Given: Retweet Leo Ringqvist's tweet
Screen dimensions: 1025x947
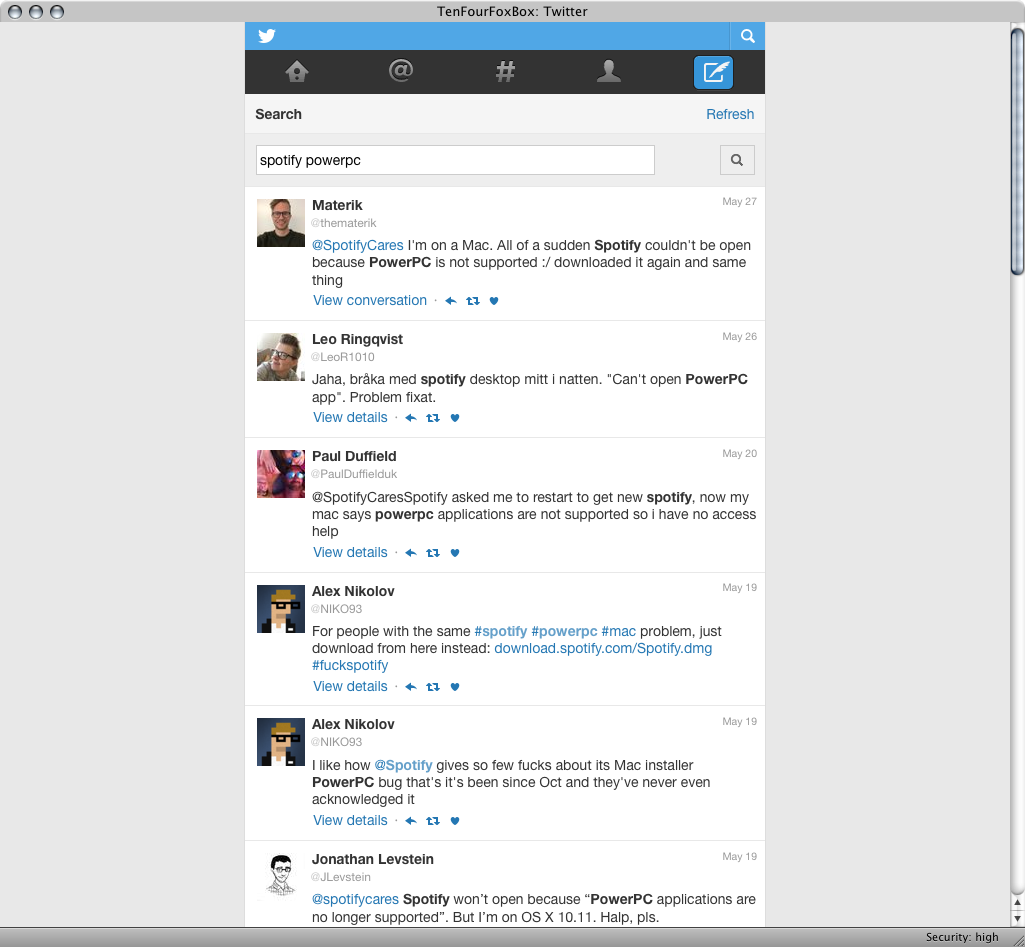Looking at the screenshot, I should click(x=433, y=418).
